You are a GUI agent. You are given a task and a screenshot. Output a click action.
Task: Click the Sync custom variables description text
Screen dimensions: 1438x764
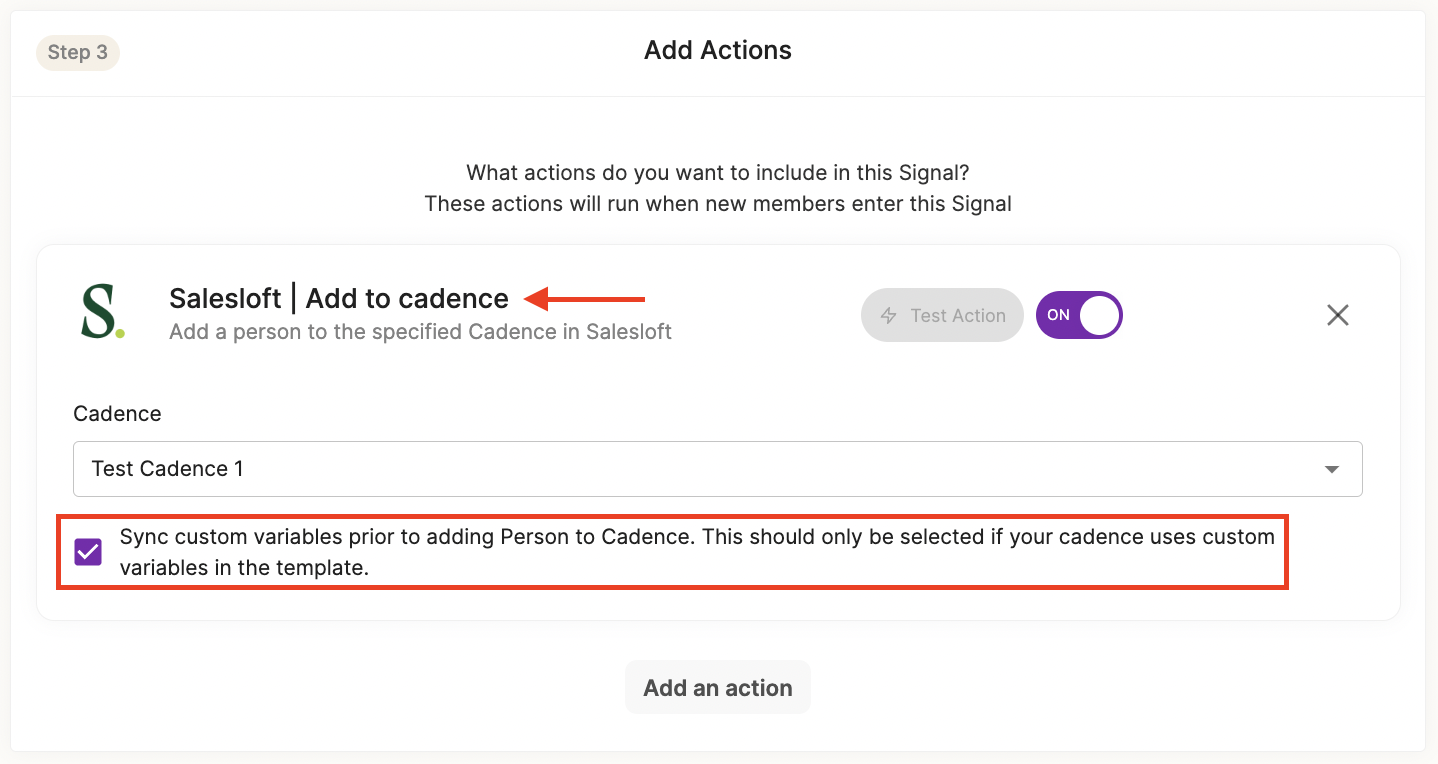[x=696, y=537]
